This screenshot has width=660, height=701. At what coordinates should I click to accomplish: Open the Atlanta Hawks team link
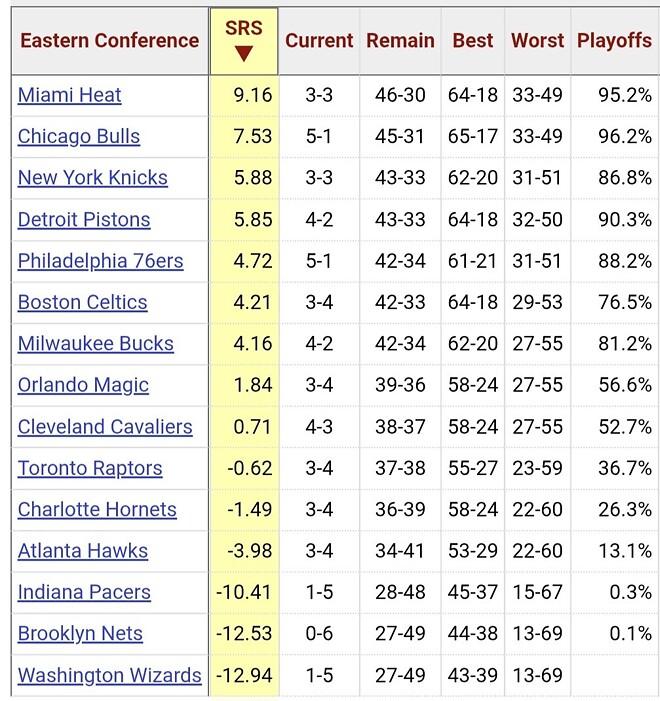pyautogui.click(x=83, y=551)
